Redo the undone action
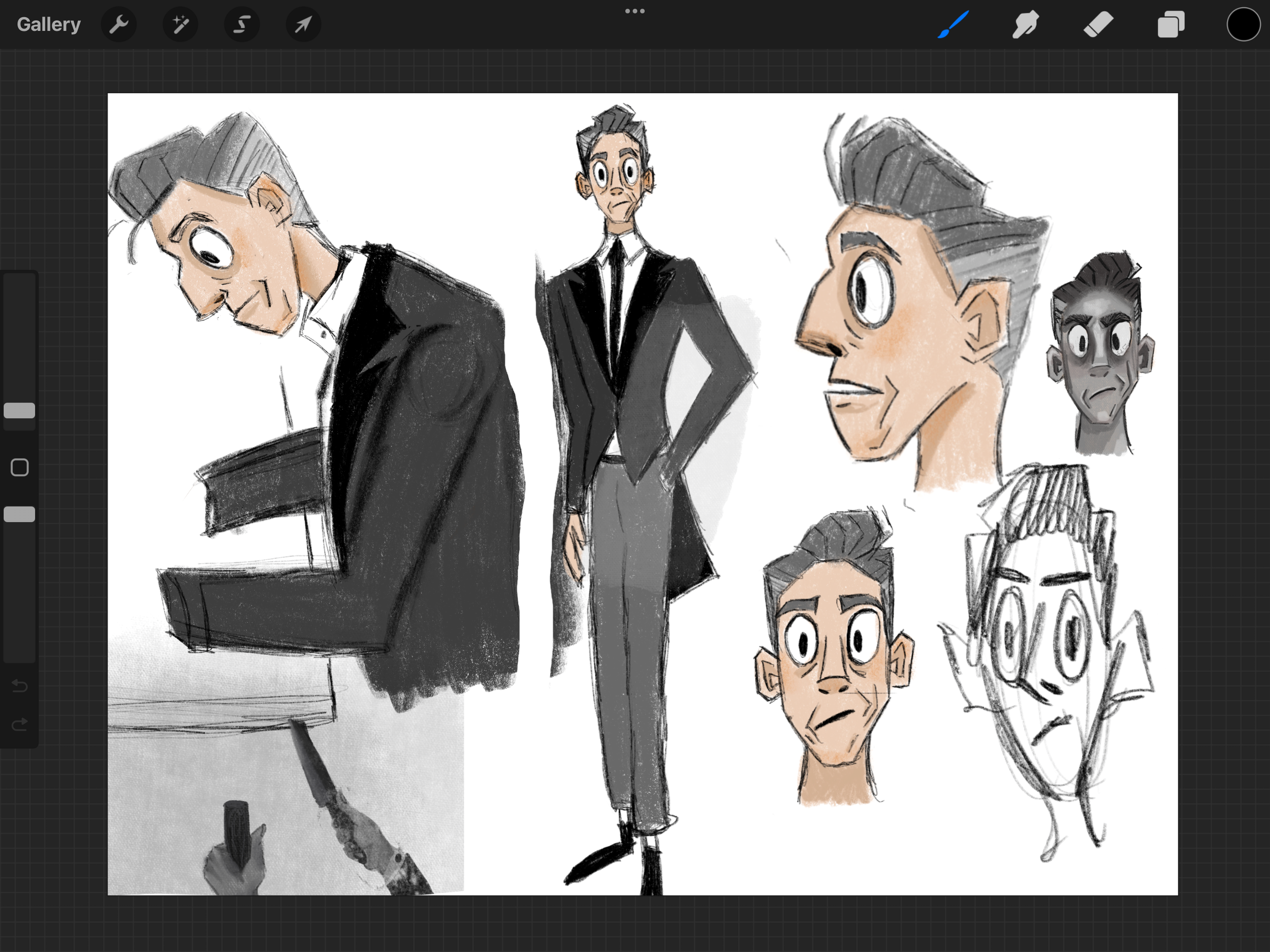 click(x=19, y=723)
